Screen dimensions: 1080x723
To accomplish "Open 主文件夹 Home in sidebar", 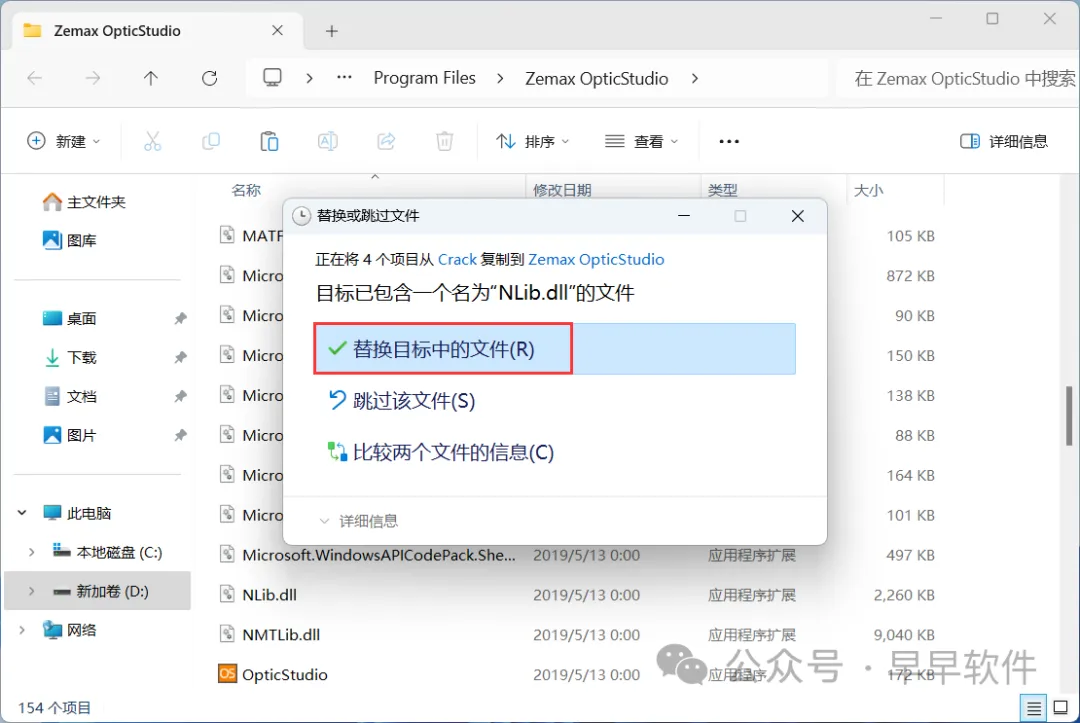I will (x=84, y=202).
